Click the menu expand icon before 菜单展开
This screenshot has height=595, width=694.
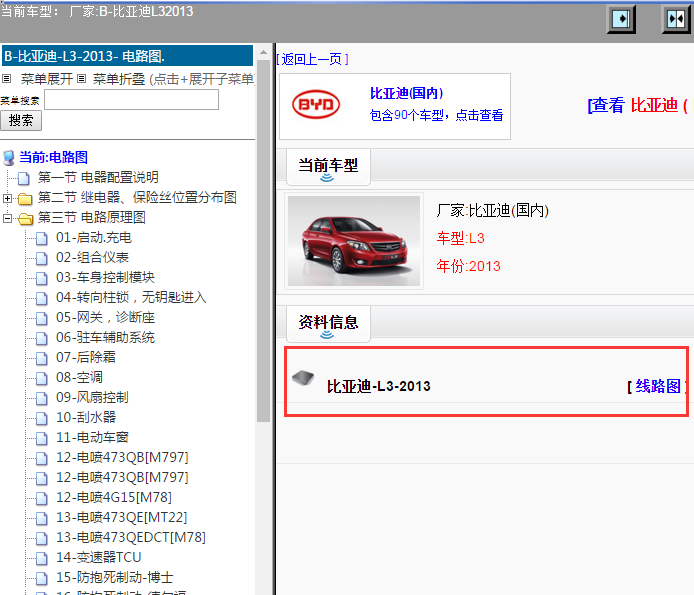click(6, 79)
